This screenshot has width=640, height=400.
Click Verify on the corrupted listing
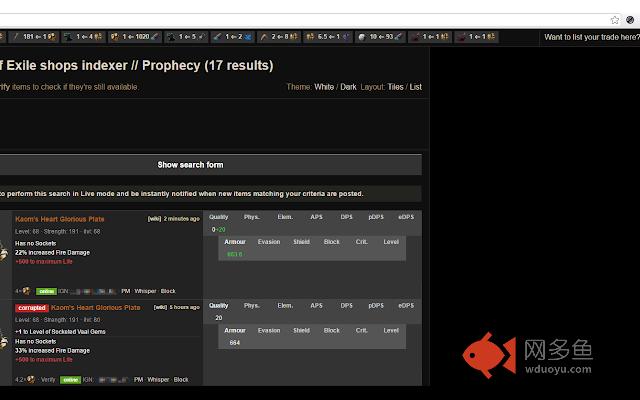coord(48,380)
